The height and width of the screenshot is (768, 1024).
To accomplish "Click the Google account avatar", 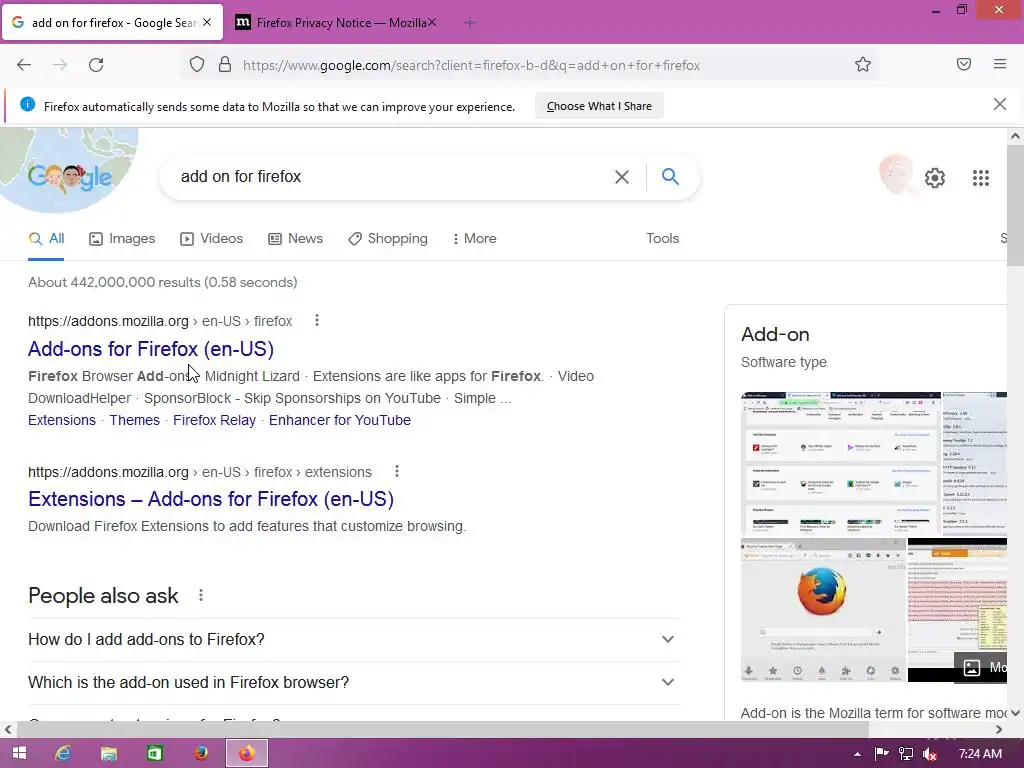I will (896, 175).
